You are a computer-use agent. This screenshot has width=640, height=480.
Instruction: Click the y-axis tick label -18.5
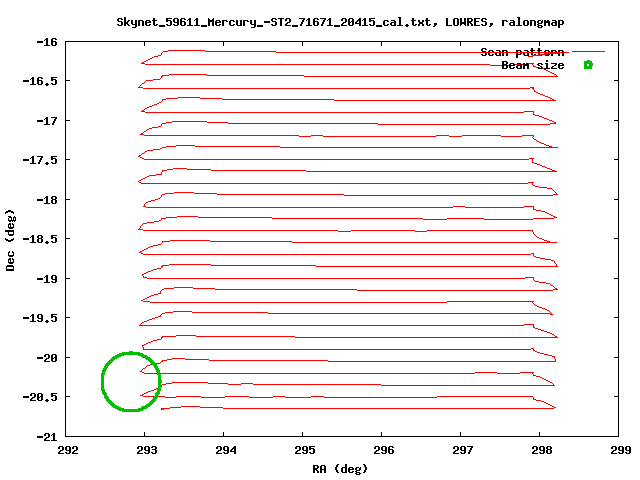tap(40, 239)
